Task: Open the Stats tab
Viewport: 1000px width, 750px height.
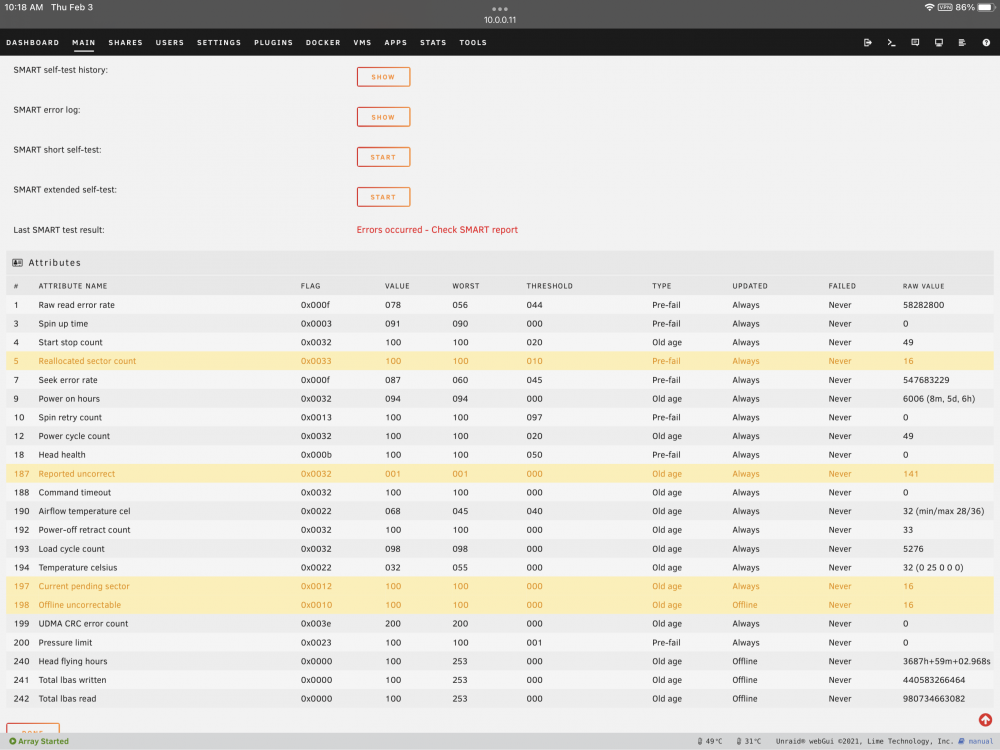Action: click(x=433, y=43)
